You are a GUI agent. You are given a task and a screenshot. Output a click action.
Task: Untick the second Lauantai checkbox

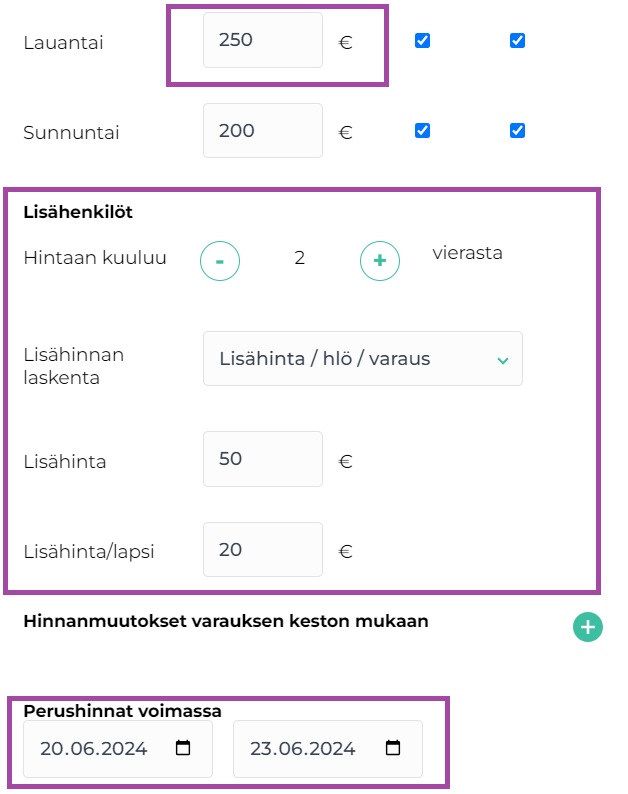point(517,41)
